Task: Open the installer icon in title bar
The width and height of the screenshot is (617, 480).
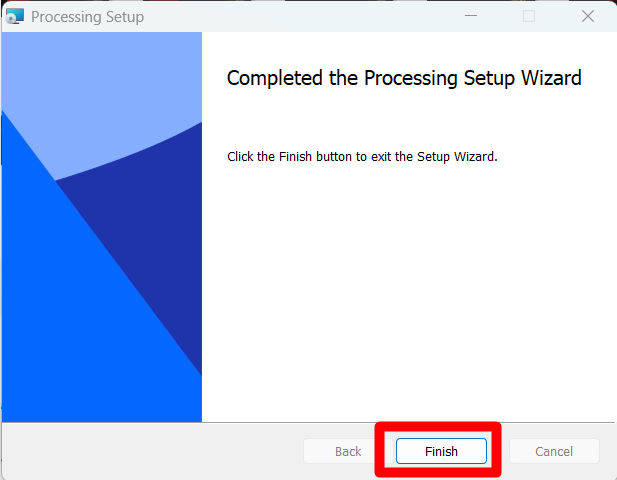Action: pos(15,16)
